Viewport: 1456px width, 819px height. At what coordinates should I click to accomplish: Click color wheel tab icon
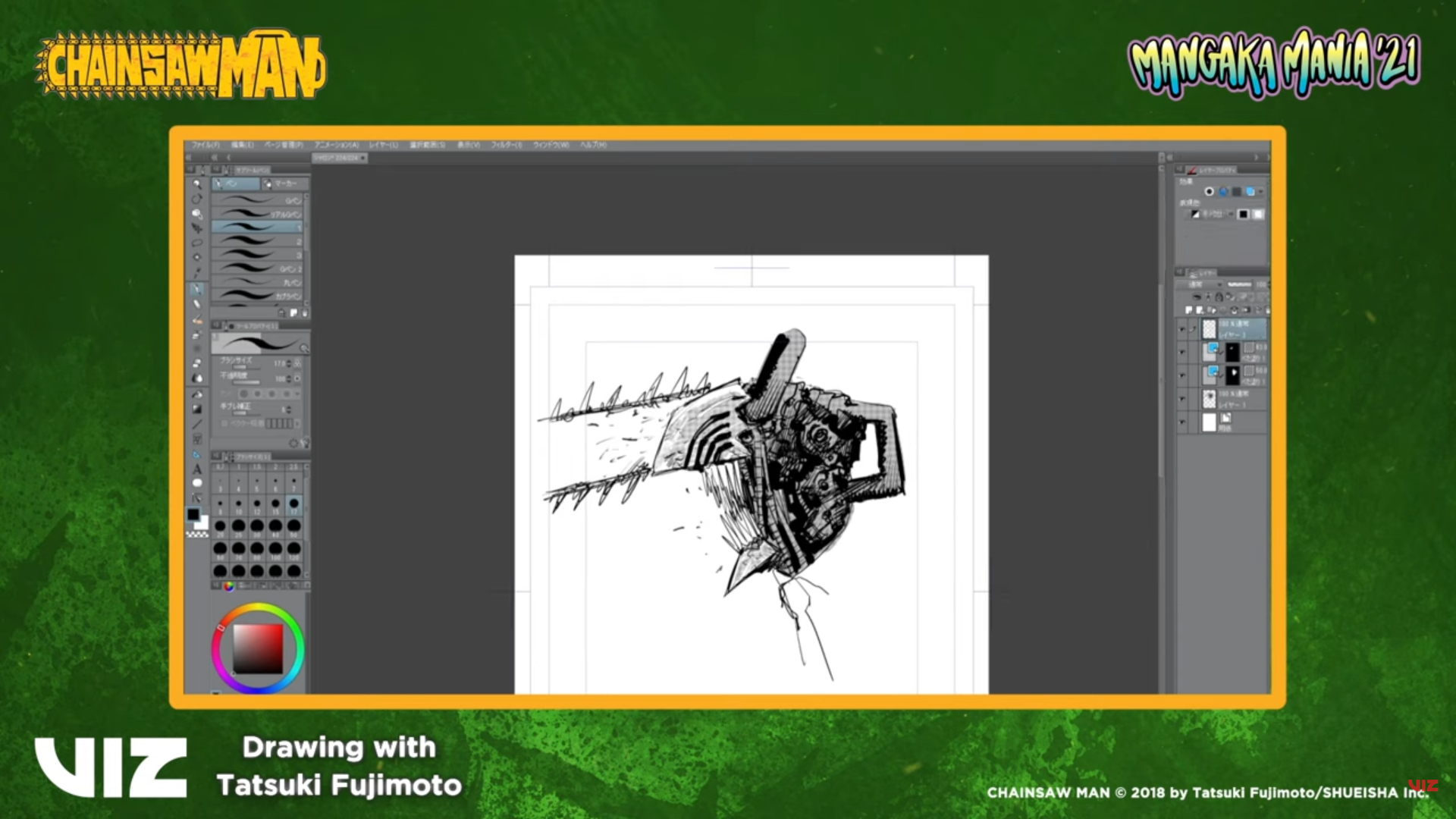228,586
